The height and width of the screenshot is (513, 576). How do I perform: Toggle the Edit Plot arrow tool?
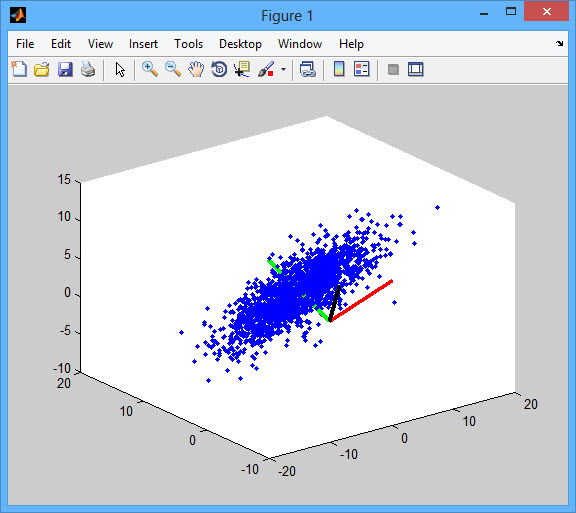point(120,69)
